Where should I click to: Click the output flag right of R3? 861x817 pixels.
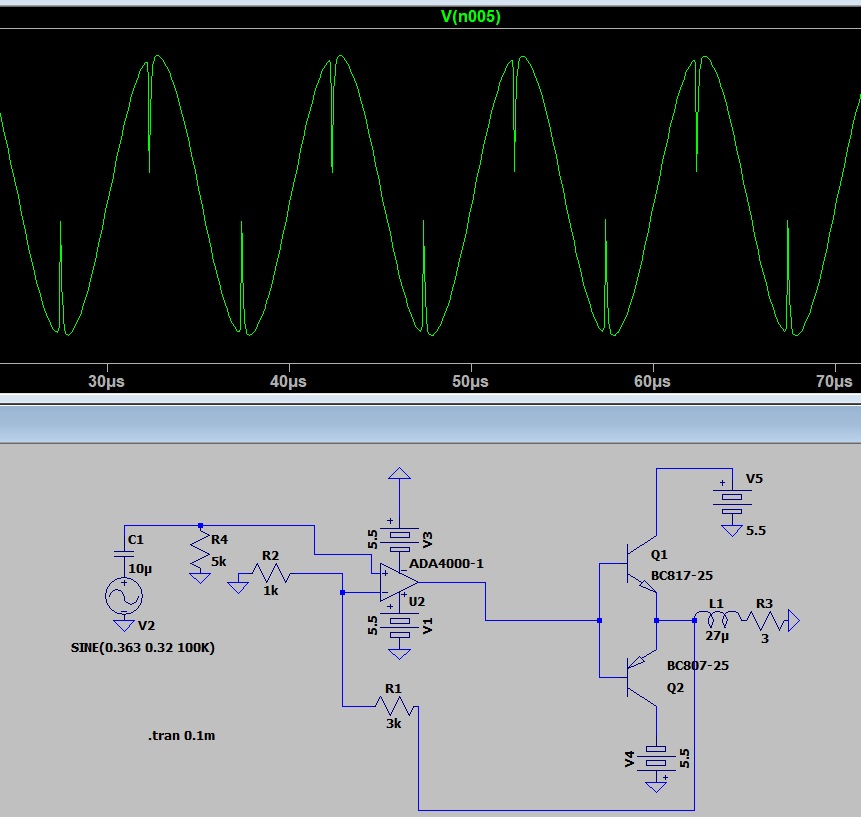click(x=794, y=620)
